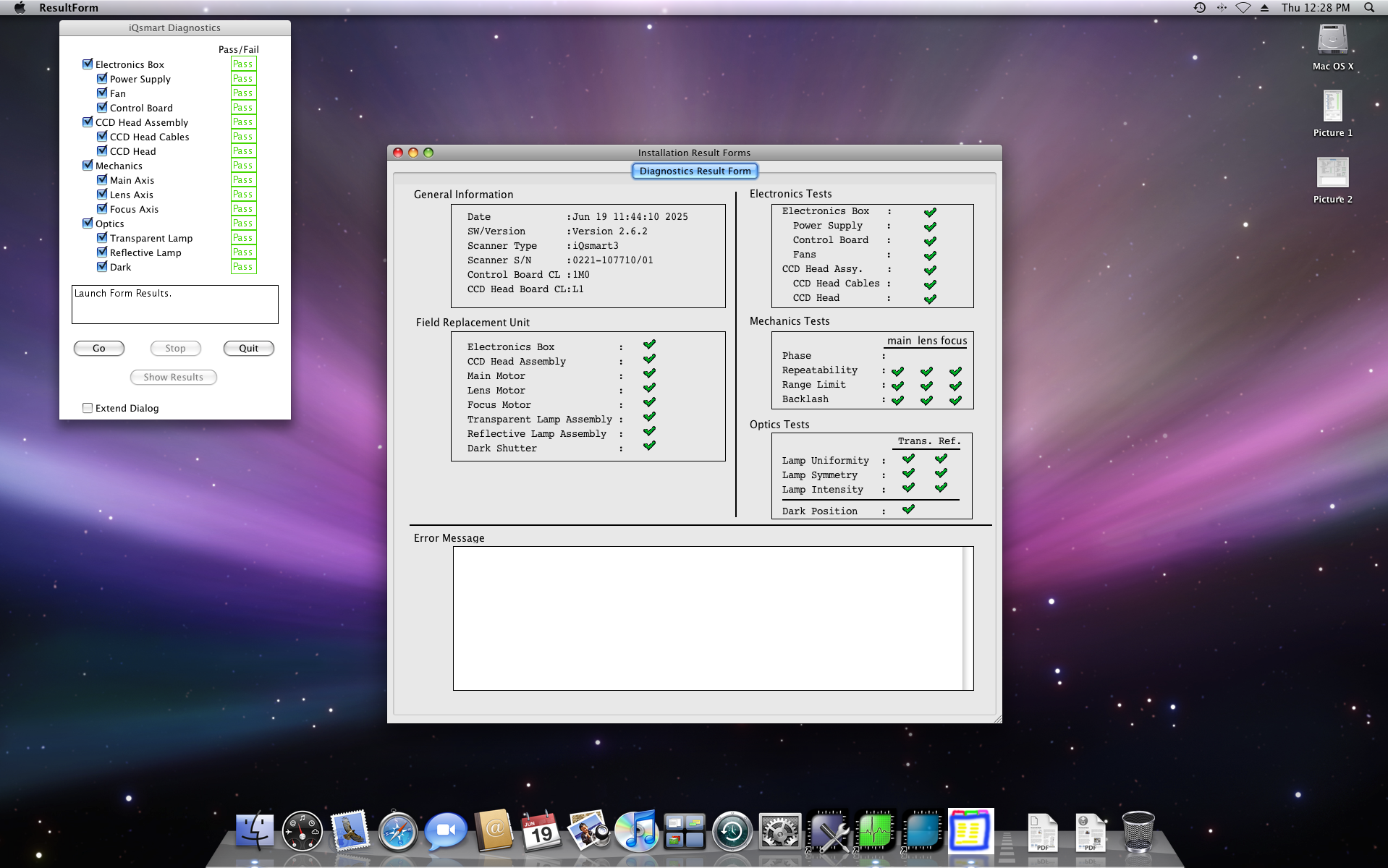The image size is (1388, 868).
Task: Toggle the Dark checkbox
Action: pos(102,266)
